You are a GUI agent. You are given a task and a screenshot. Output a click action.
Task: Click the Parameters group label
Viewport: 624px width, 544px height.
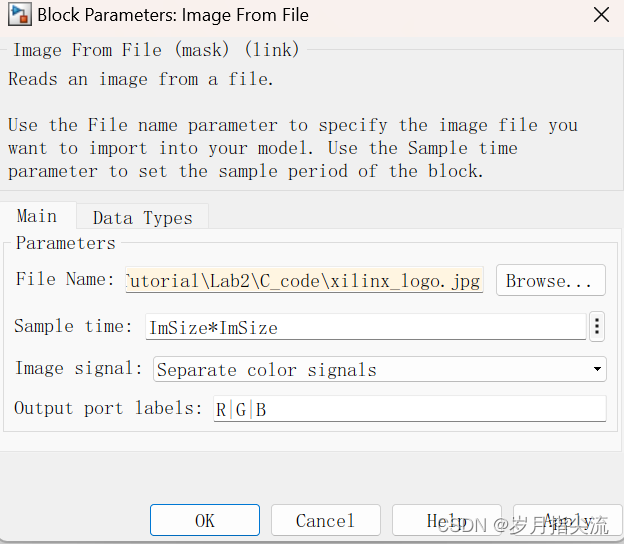66,243
